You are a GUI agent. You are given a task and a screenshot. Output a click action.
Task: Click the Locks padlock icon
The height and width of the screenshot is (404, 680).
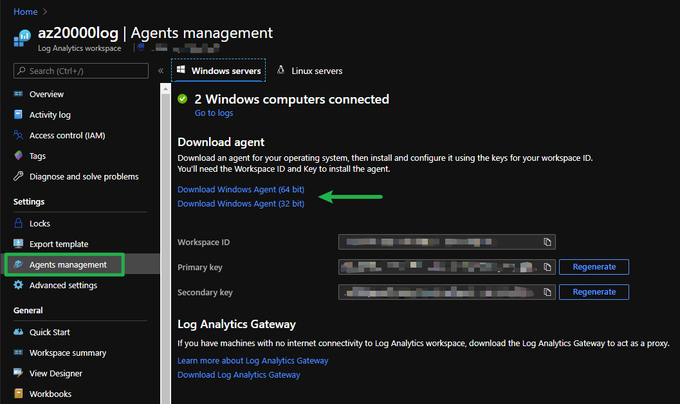pos(18,223)
